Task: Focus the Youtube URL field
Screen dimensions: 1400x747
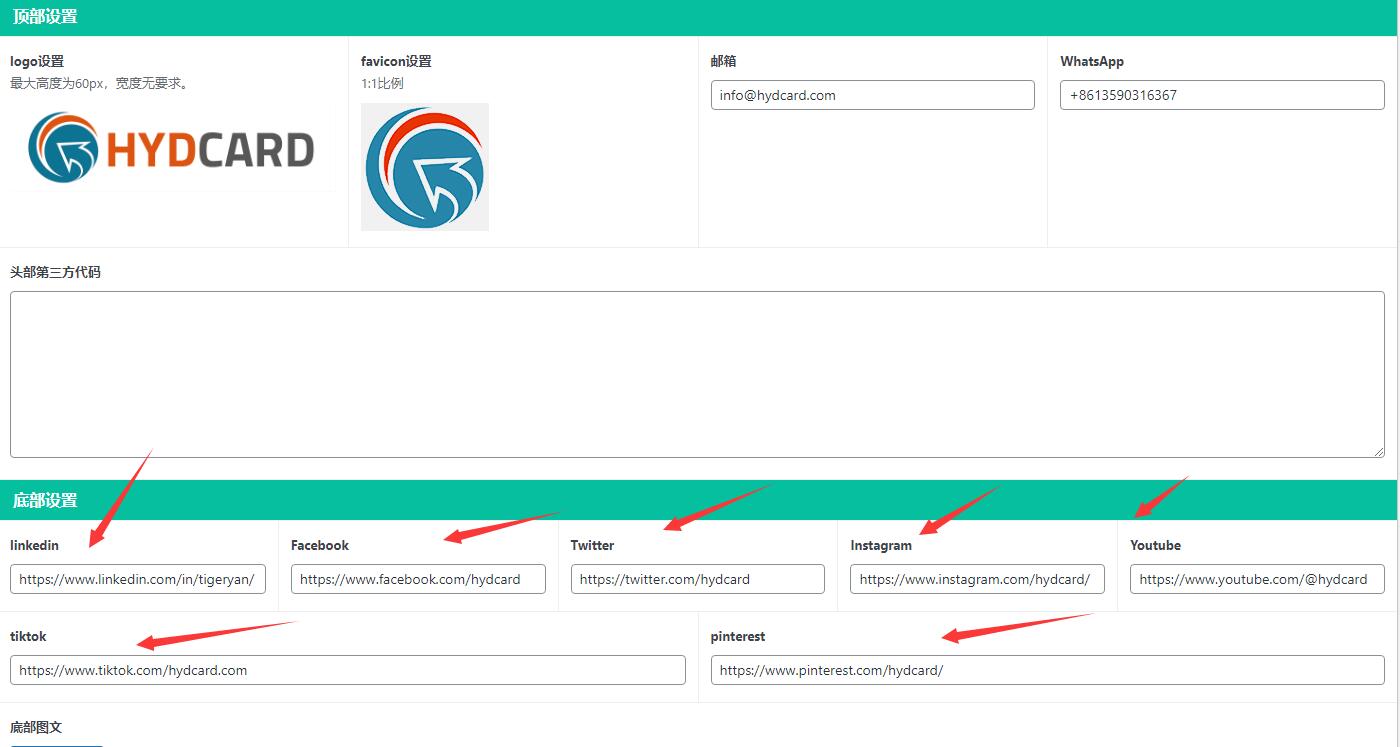Action: tap(1257, 579)
